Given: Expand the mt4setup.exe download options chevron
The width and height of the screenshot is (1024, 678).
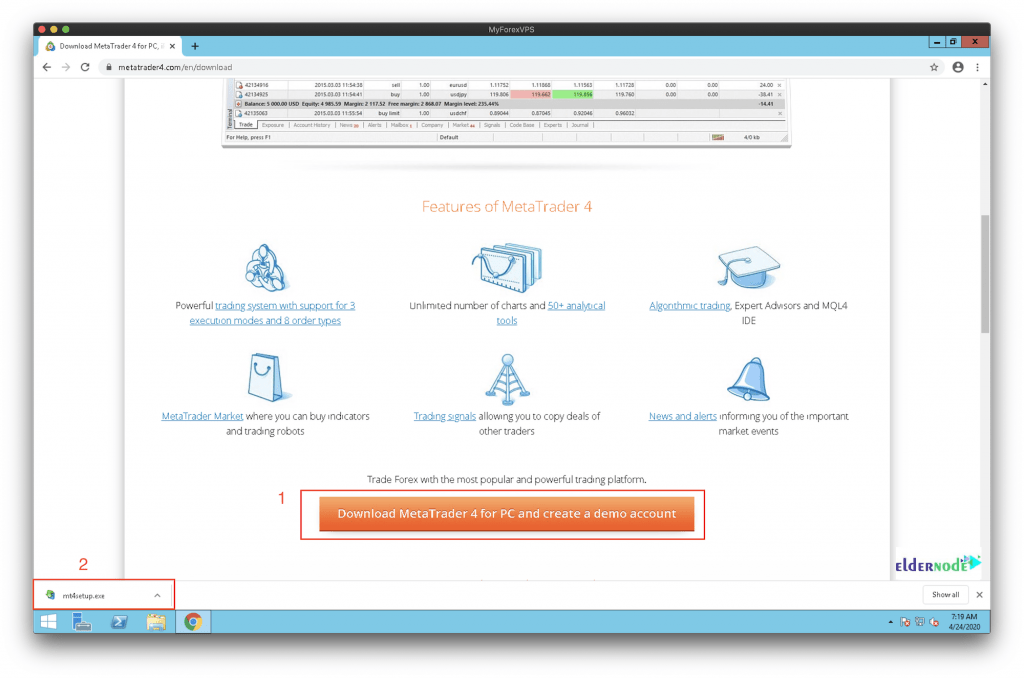Looking at the screenshot, I should (x=157, y=596).
